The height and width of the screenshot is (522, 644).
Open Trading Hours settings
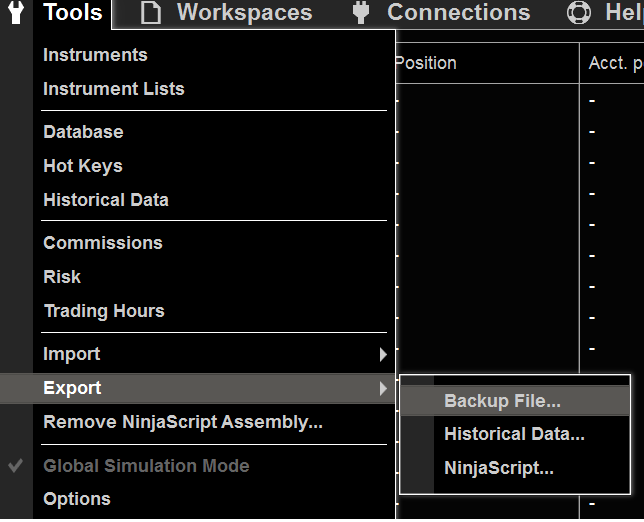(x=103, y=311)
